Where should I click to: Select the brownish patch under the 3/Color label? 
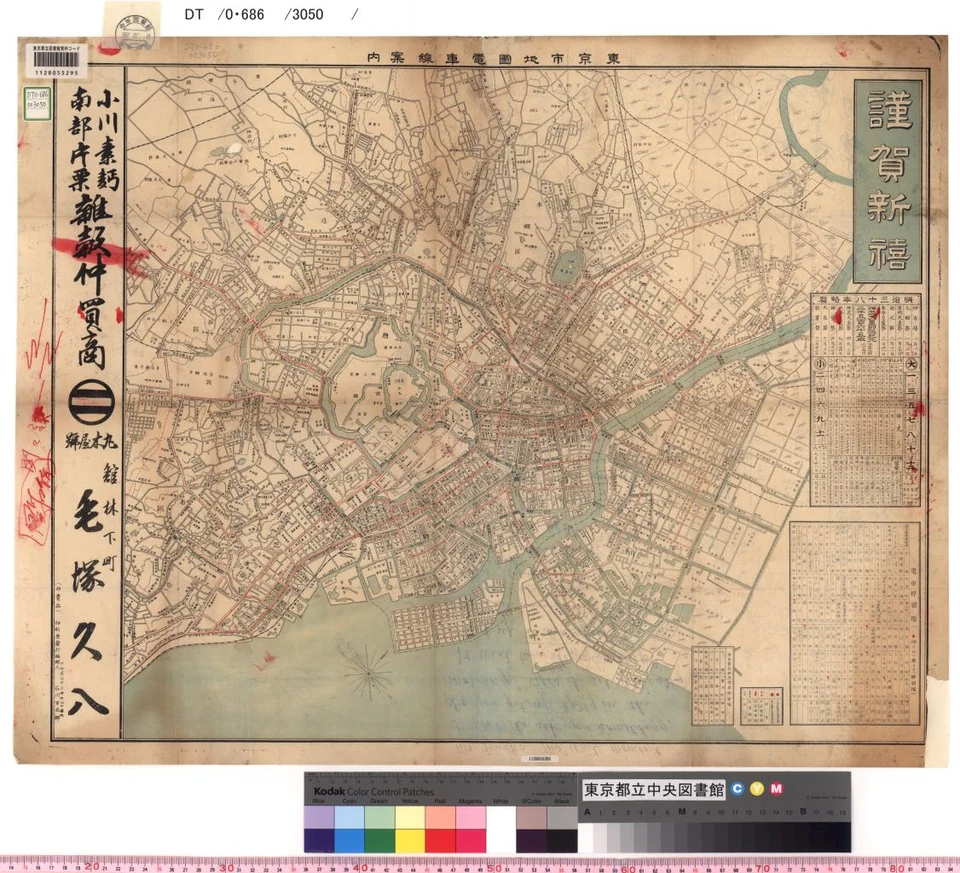pos(531,817)
